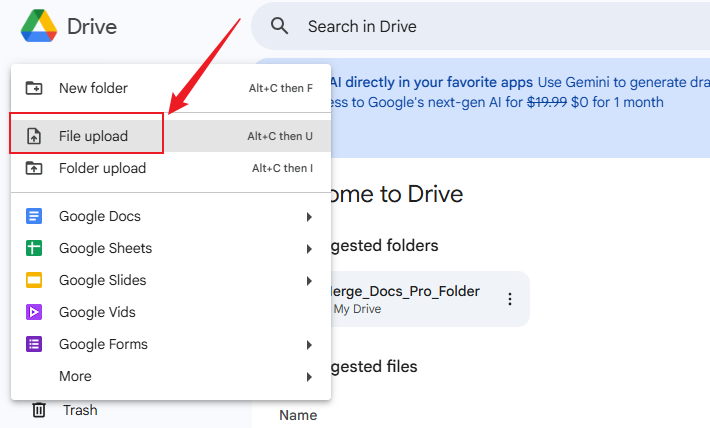The height and width of the screenshot is (428, 710).
Task: Click the 'Alt+C then I' shortcut text
Action: pyautogui.click(x=283, y=168)
